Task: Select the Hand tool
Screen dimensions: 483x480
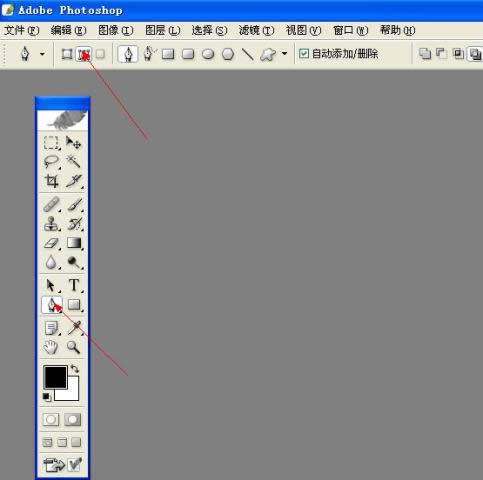Action: click(51, 347)
